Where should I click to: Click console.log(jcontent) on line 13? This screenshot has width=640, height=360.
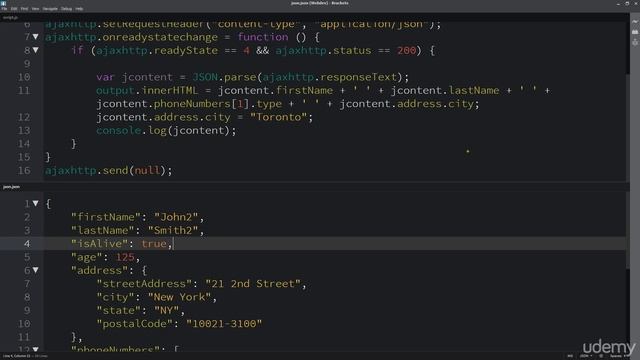click(166, 131)
